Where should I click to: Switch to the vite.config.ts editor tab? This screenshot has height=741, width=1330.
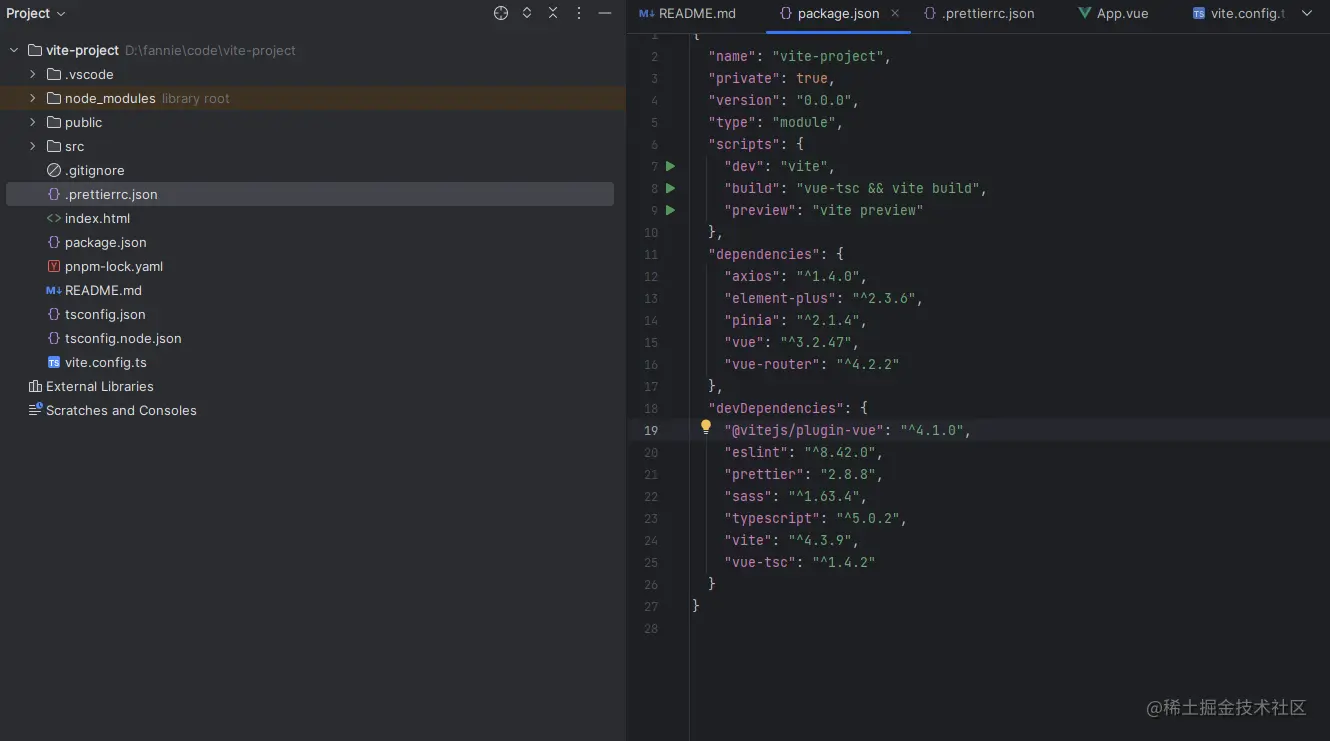(1238, 13)
